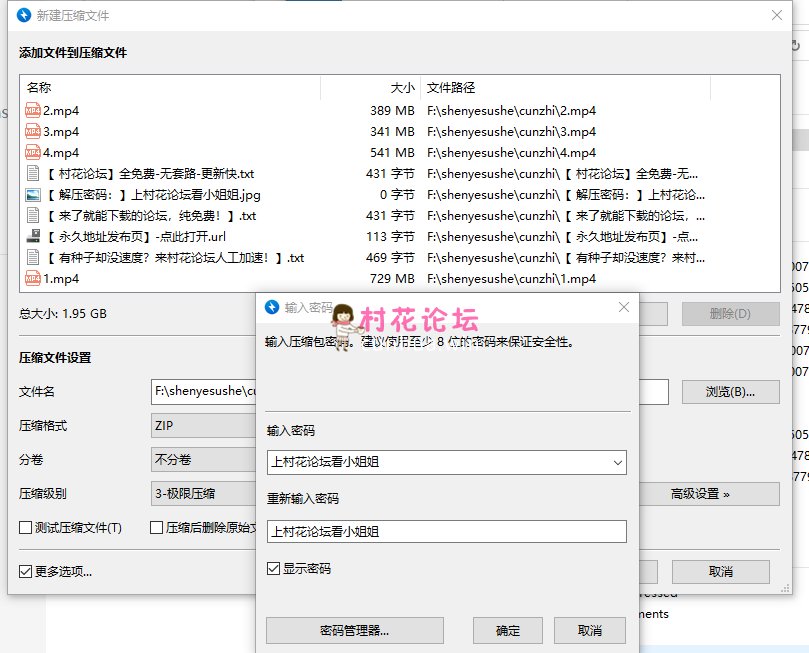809x653 pixels.
Task: Click the 4.mp4 video file icon
Action: coord(33,153)
